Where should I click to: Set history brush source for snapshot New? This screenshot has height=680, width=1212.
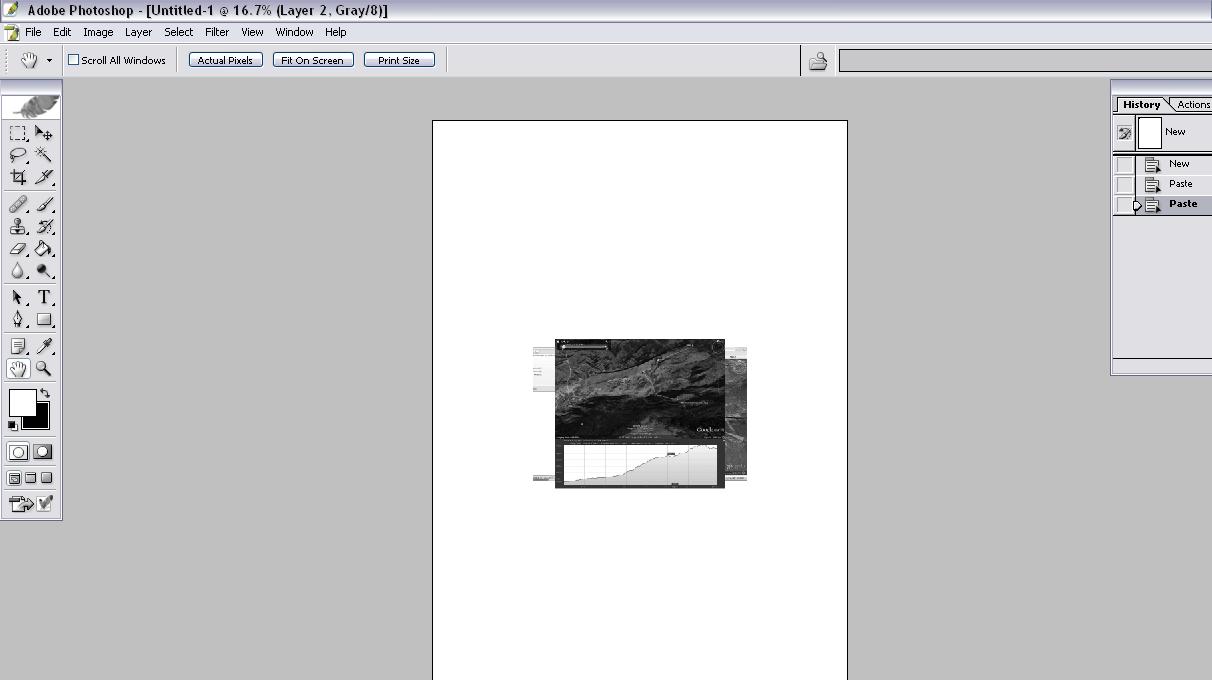pyautogui.click(x=1124, y=132)
